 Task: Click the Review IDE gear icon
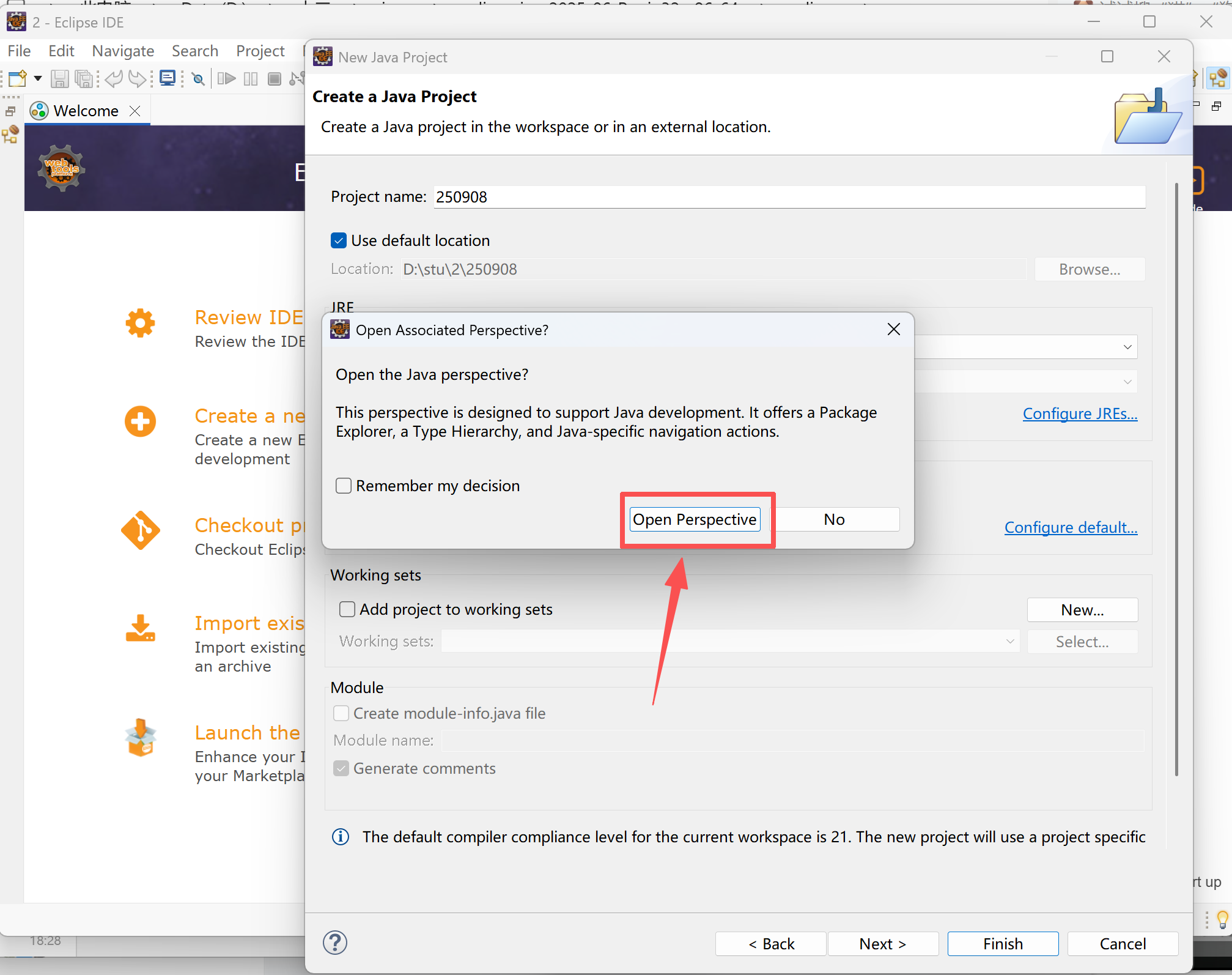pos(140,323)
